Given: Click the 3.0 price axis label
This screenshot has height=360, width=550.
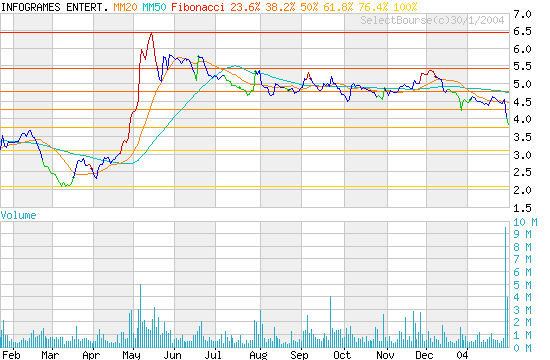Looking at the screenshot, I should (522, 155).
